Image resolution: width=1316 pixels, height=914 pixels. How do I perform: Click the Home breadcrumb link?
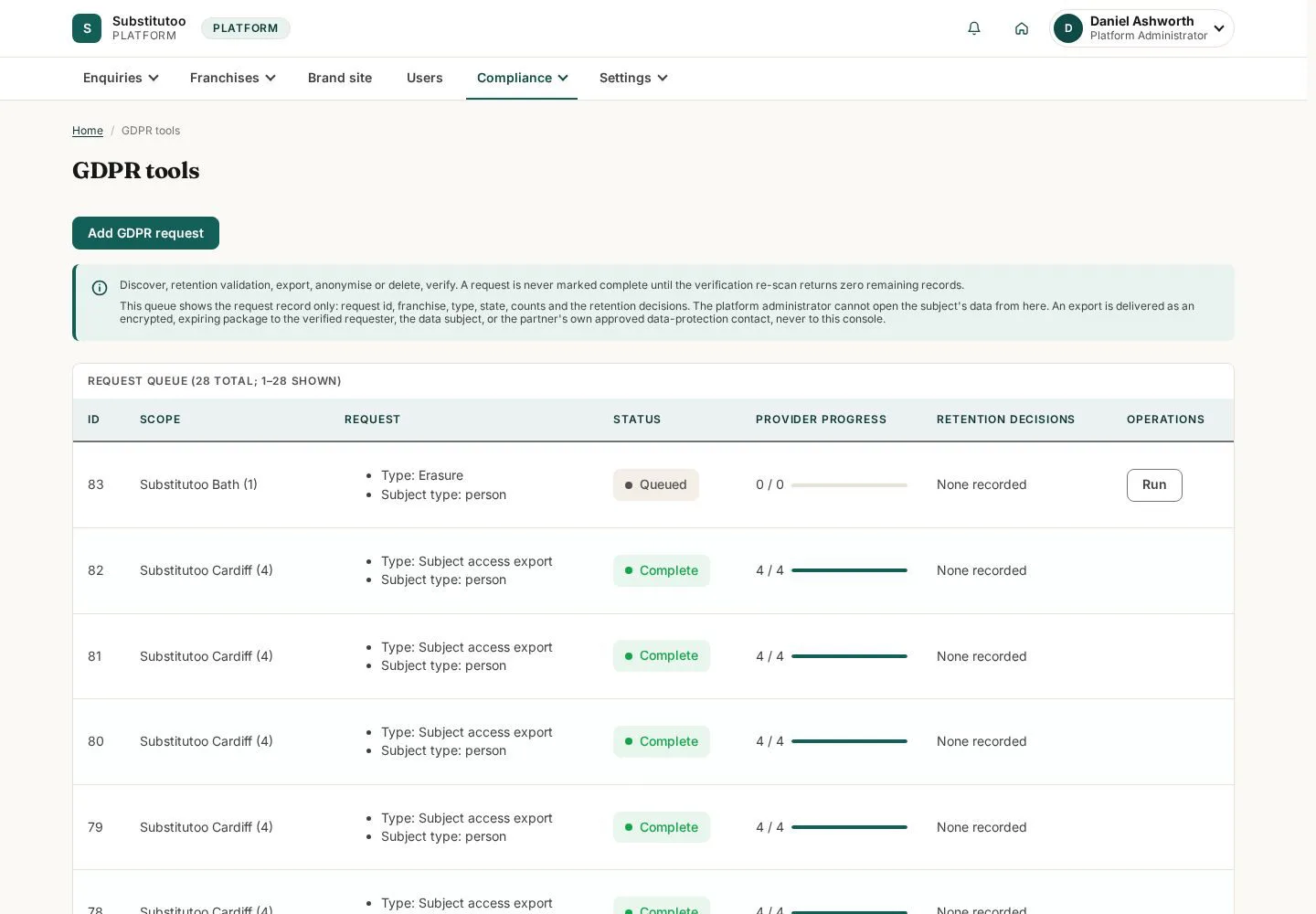[x=88, y=131]
